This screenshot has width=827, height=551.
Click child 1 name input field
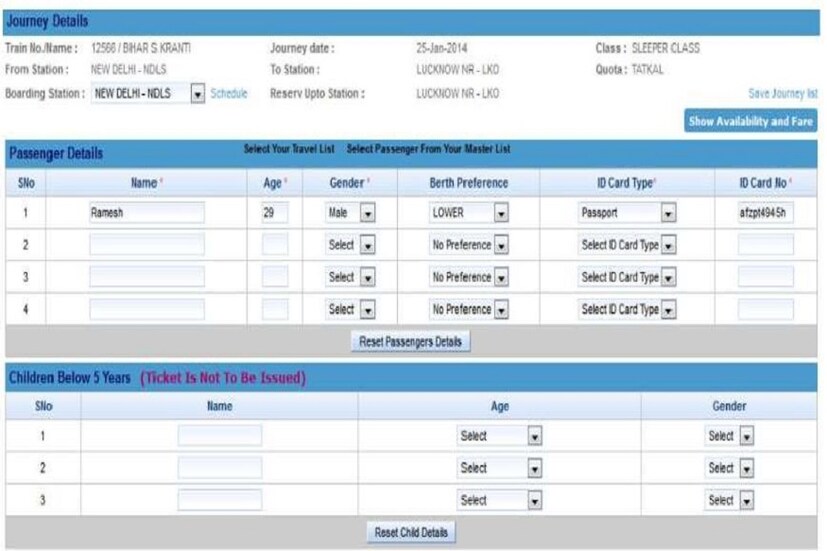point(219,436)
